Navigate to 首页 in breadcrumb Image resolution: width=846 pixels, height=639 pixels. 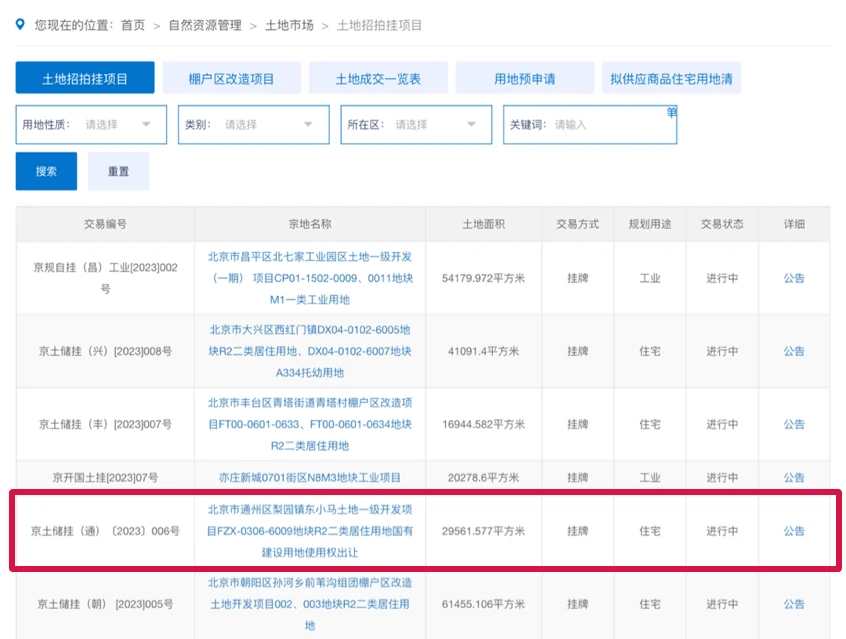pyautogui.click(x=133, y=25)
